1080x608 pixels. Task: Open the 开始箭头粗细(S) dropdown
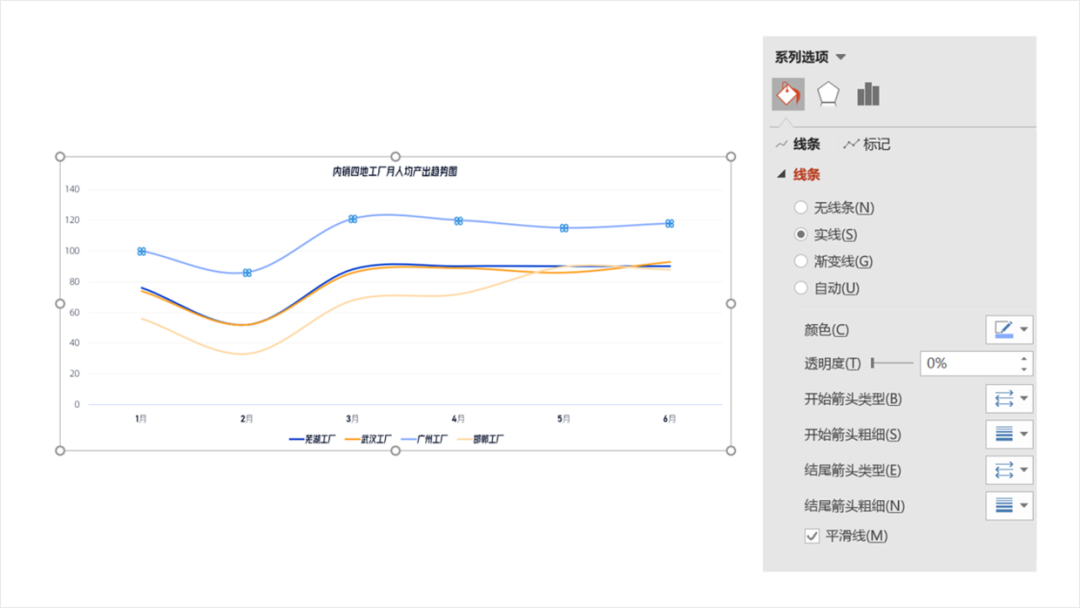(x=1009, y=434)
